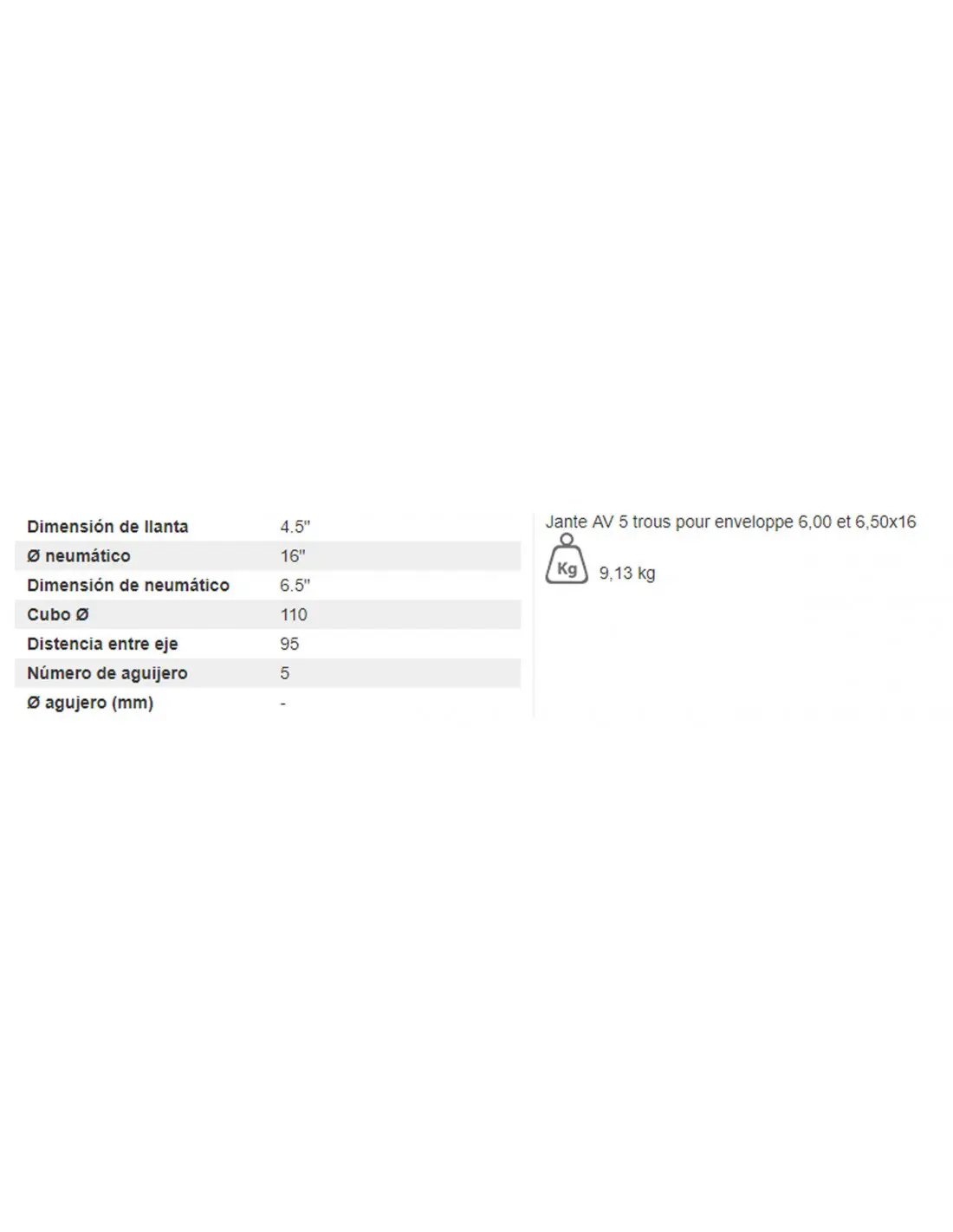Click the Dimensión de llanta label

coord(107,527)
